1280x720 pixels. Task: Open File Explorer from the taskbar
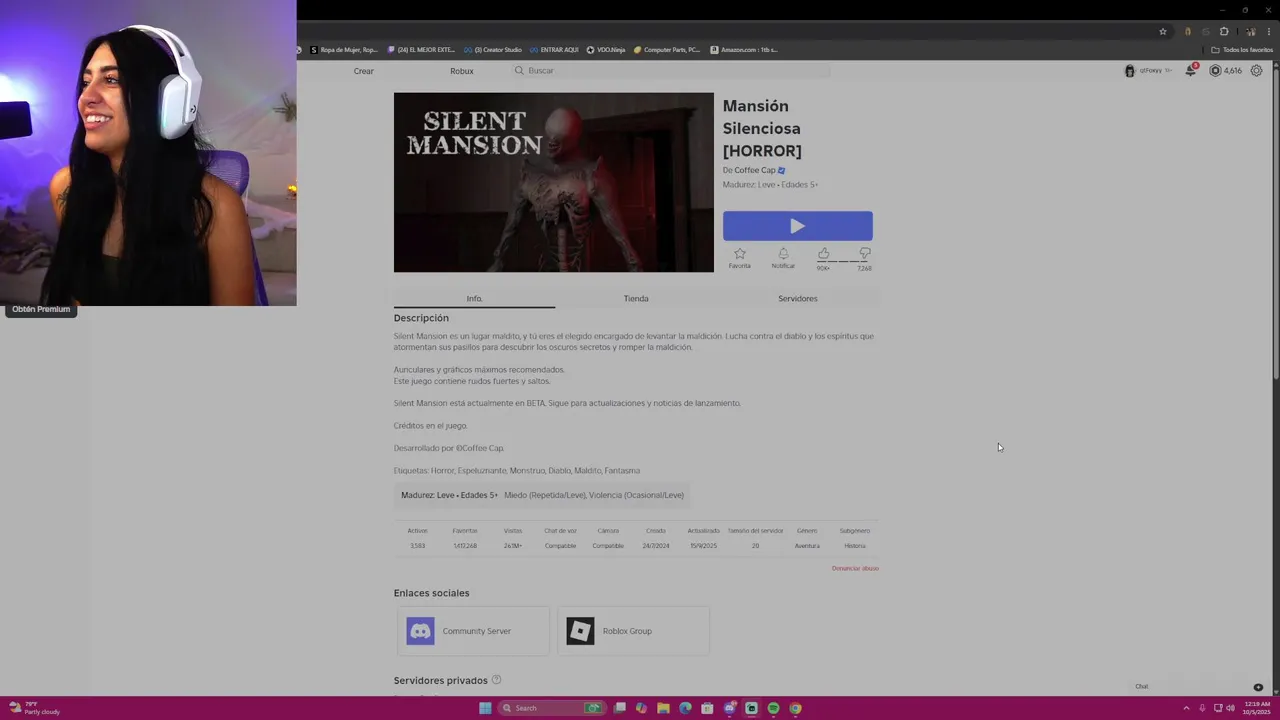[x=663, y=708]
